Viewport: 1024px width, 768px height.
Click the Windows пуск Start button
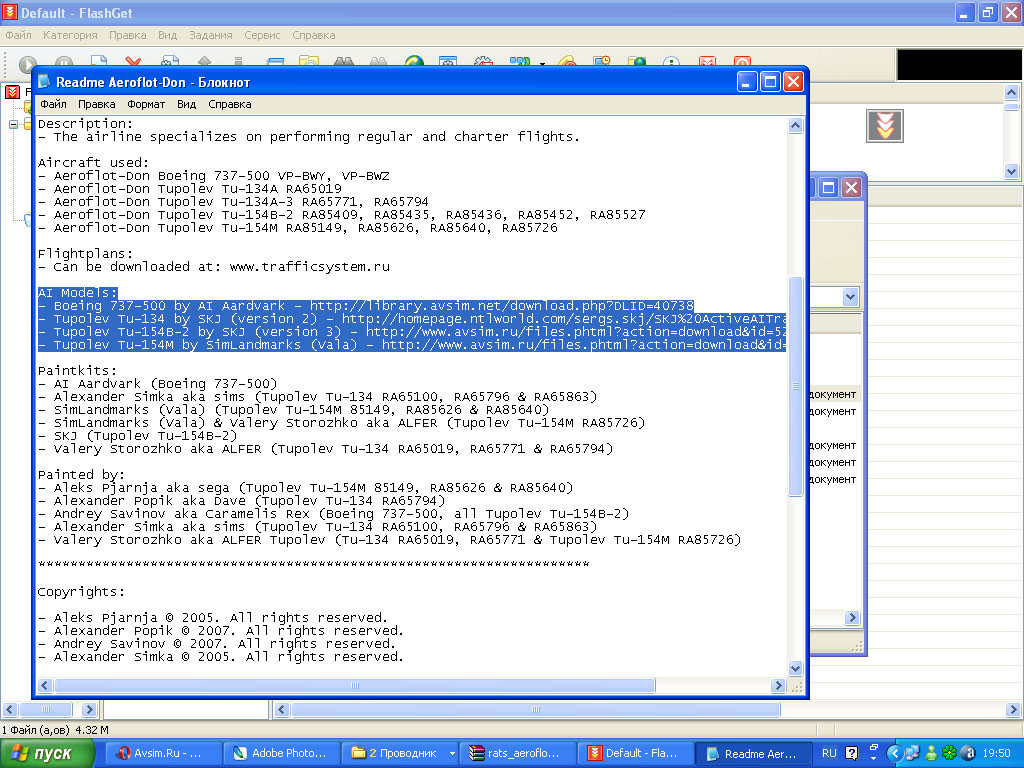[x=48, y=753]
